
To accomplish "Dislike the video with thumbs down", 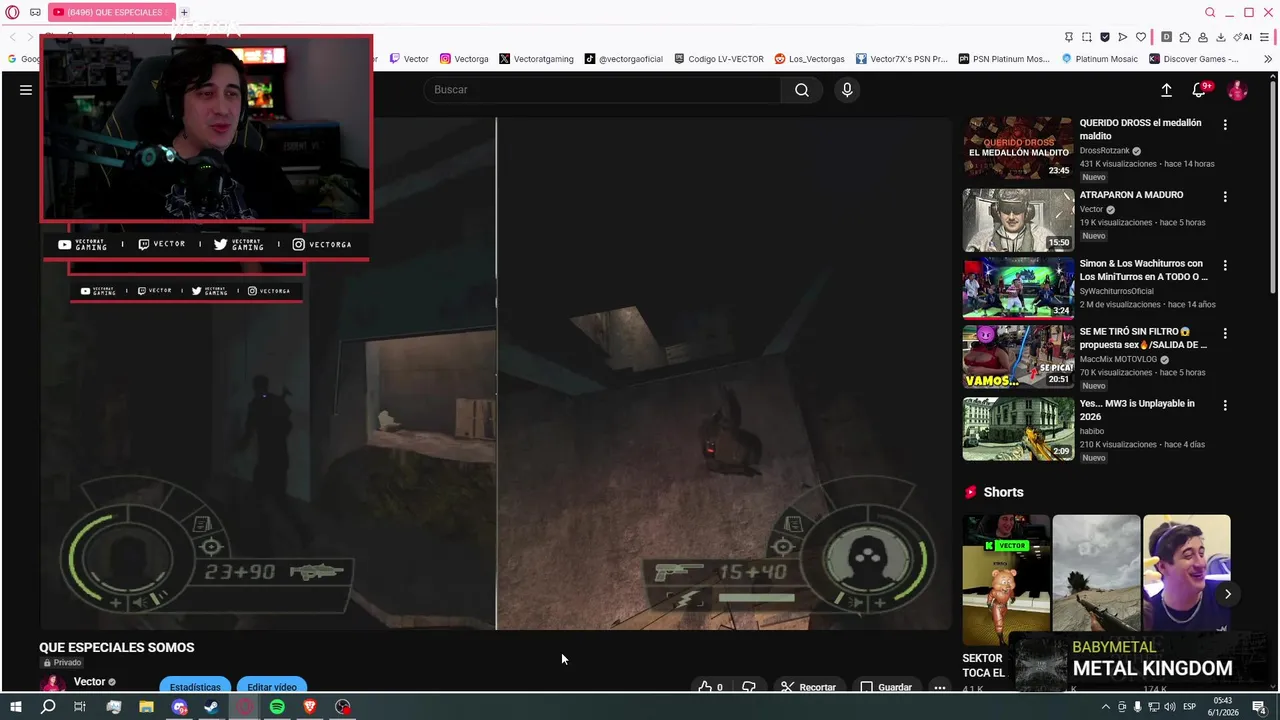I will coord(749,687).
